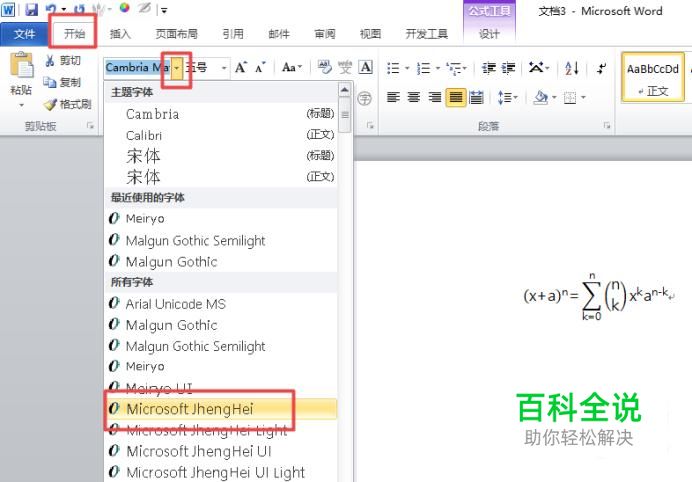Screen dimensions: 692x482
Task: Toggle Center alignment button
Action: (x=413, y=98)
